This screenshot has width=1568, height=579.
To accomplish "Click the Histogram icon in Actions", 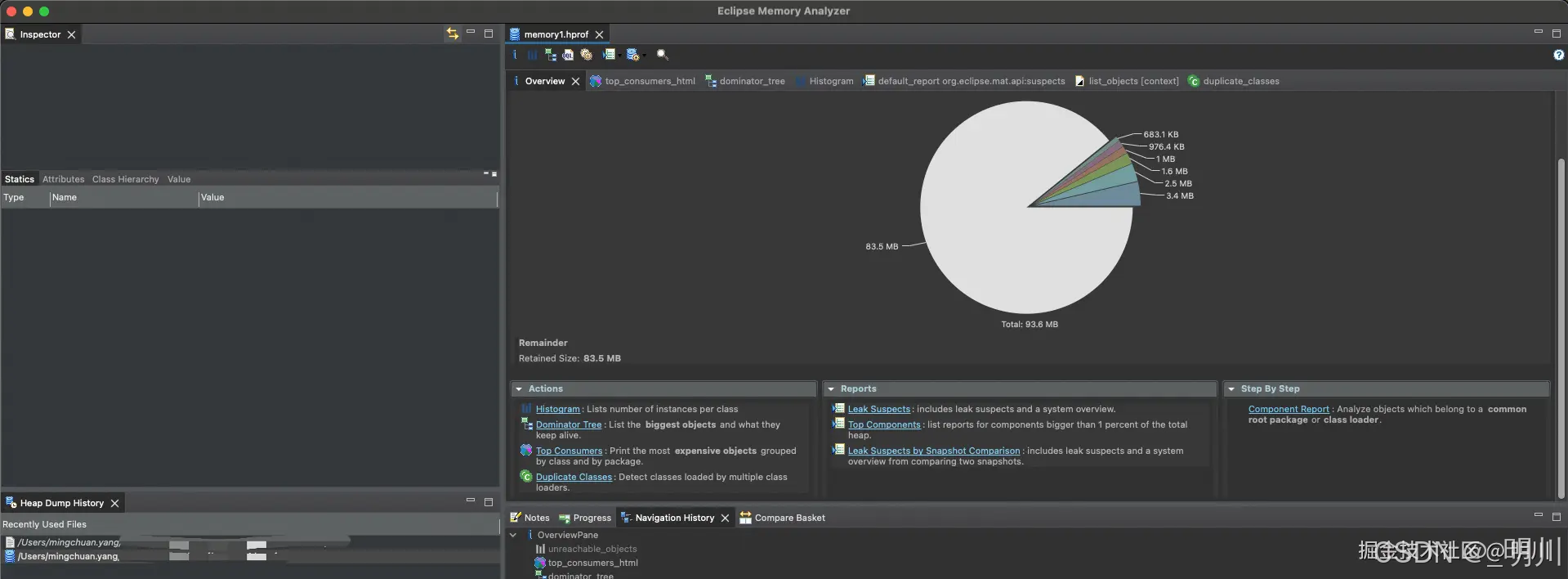I will point(526,408).
